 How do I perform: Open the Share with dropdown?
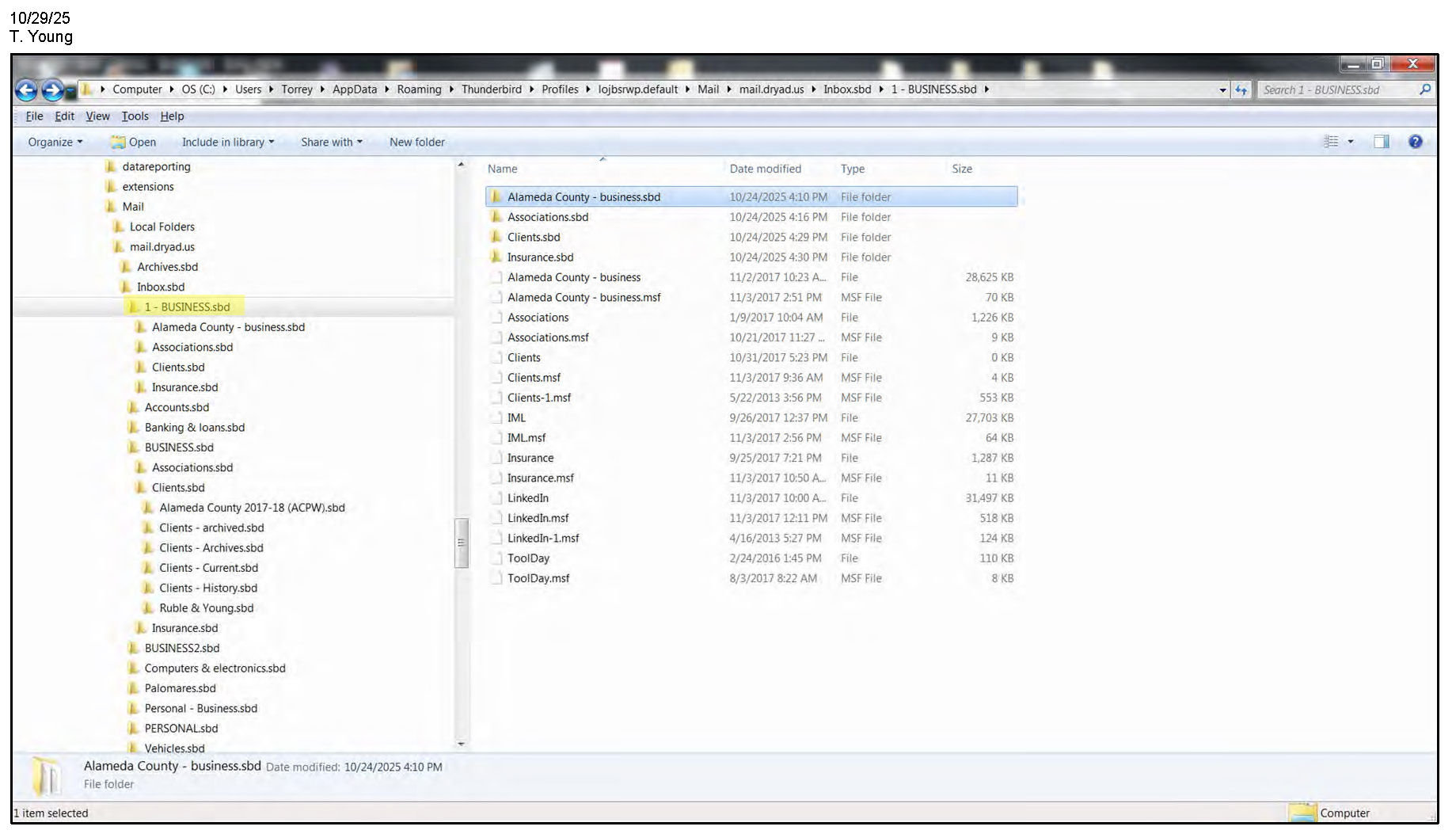click(331, 143)
